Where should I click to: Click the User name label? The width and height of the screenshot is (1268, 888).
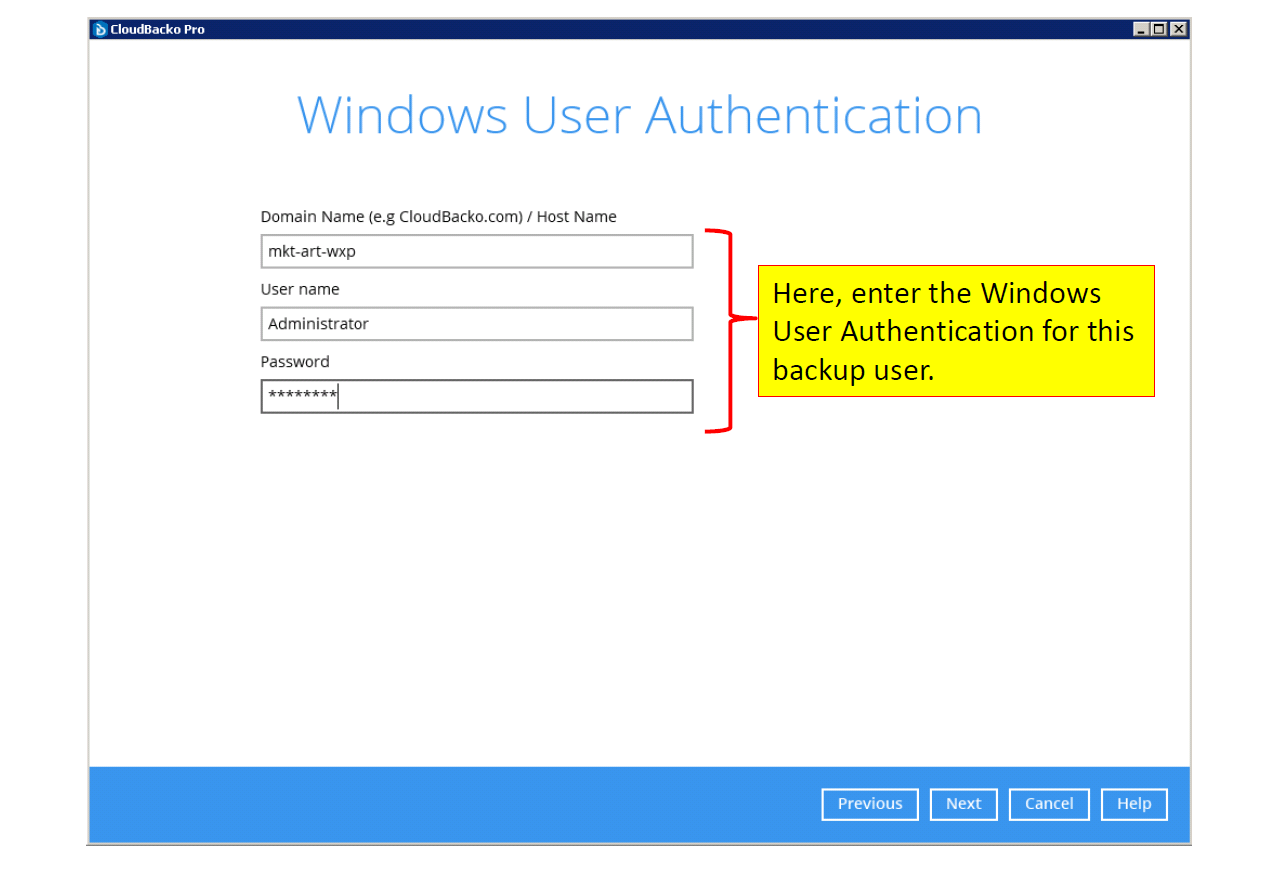(300, 290)
